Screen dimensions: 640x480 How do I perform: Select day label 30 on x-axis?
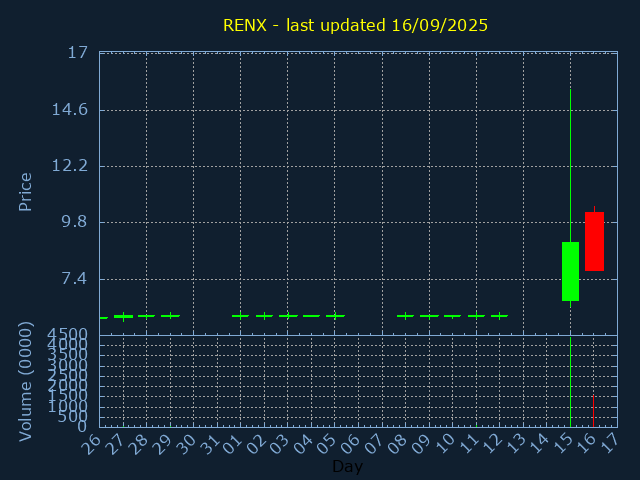[185, 444]
